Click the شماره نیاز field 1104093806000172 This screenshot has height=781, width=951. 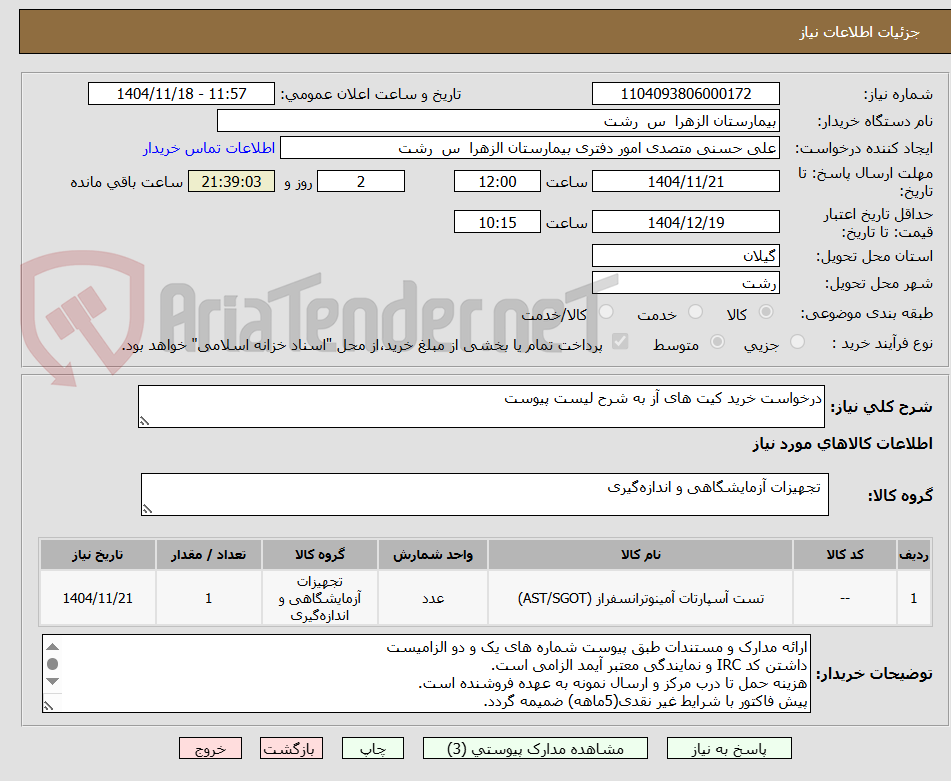click(x=685, y=94)
